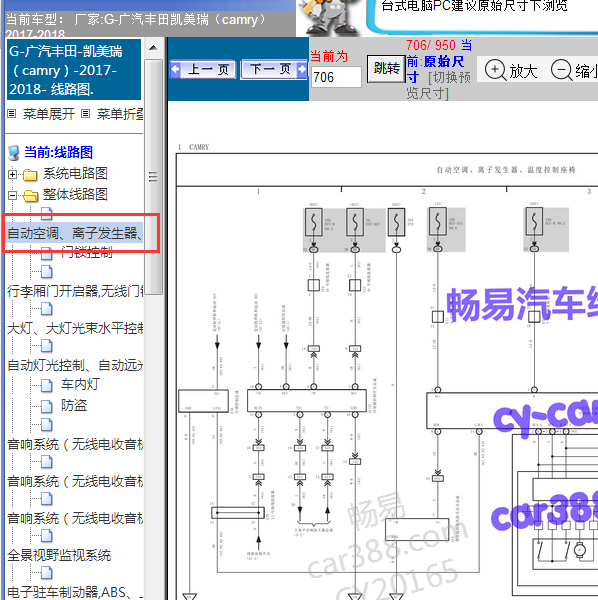Collapse all menus with 菜单折叠
598x600 pixels.
(120, 114)
